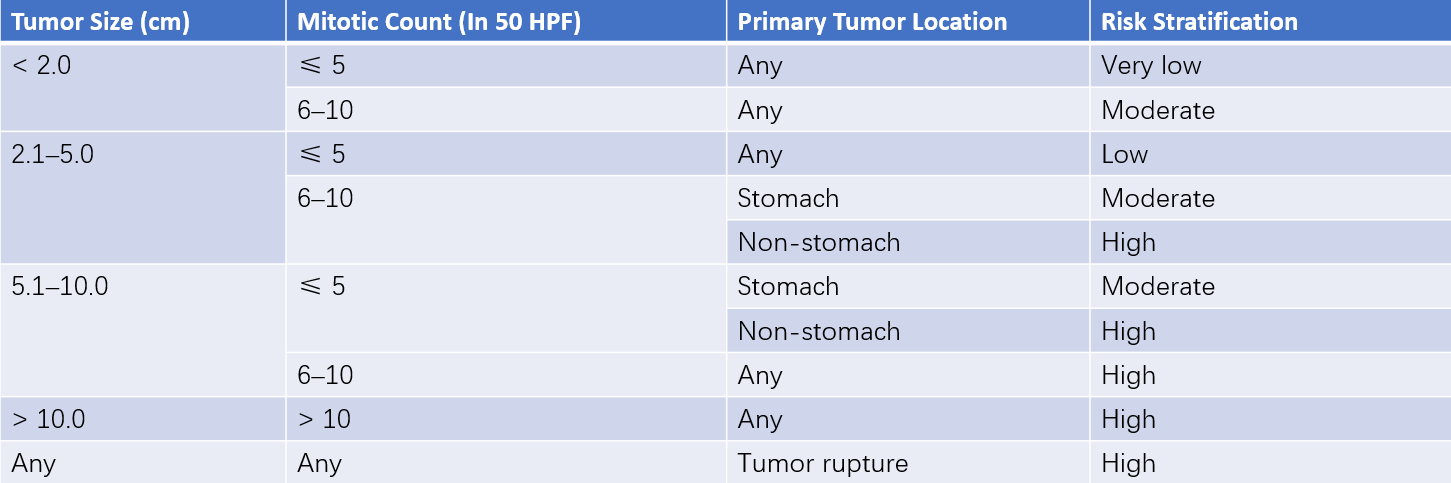
Task: Select '6–10' mitotic count in the 5.1–10.0 group
Action: (x=506, y=375)
